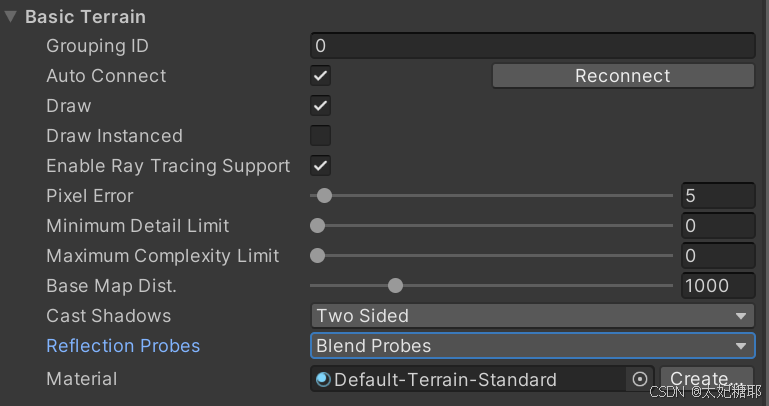Collapse the Basic Terrain section
769x406 pixels.
[x=11, y=17]
